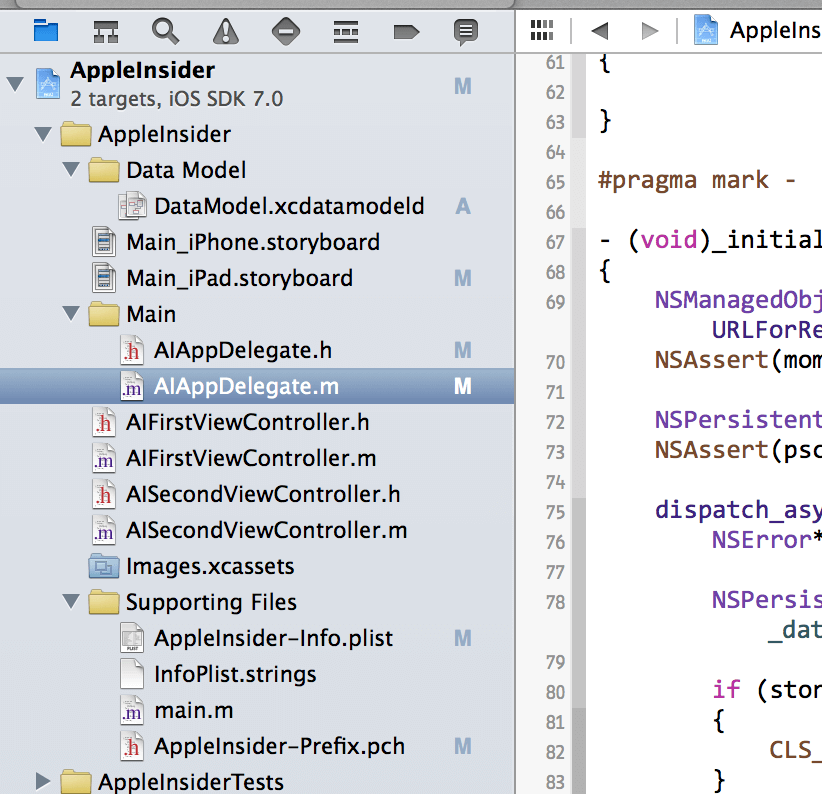Open related items grid menu
This screenshot has height=794, width=822.
[x=542, y=30]
